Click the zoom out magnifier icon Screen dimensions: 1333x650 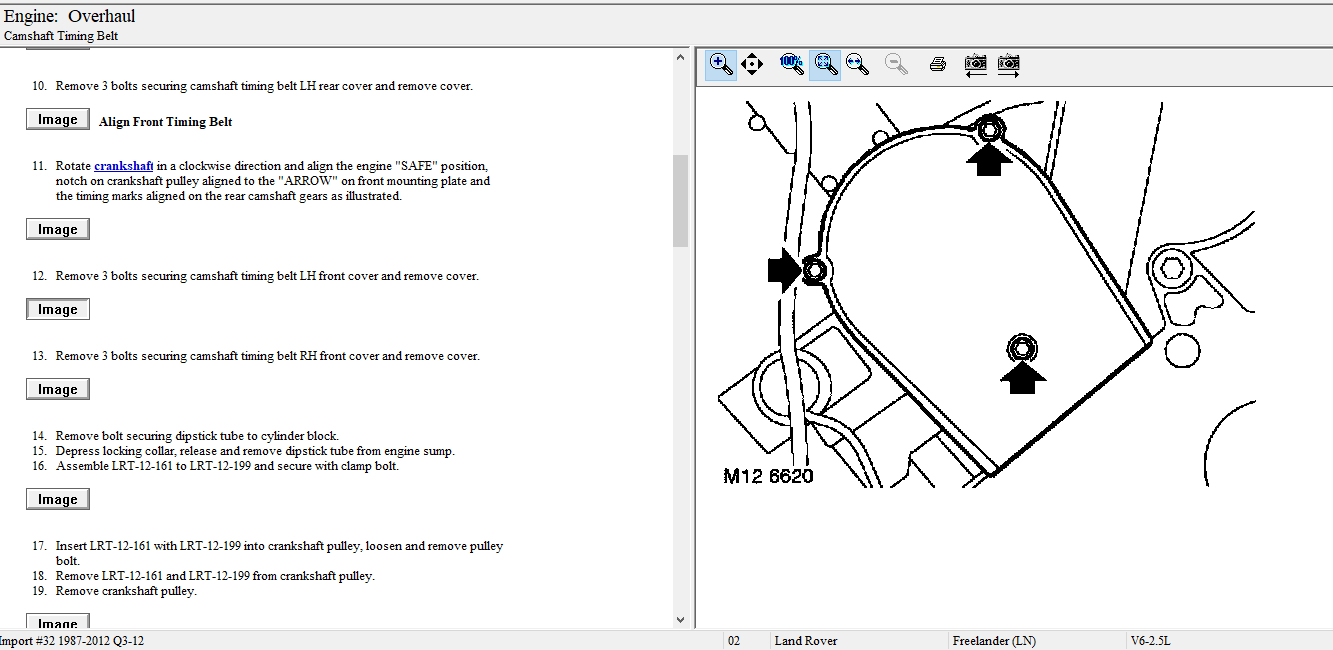coord(896,65)
